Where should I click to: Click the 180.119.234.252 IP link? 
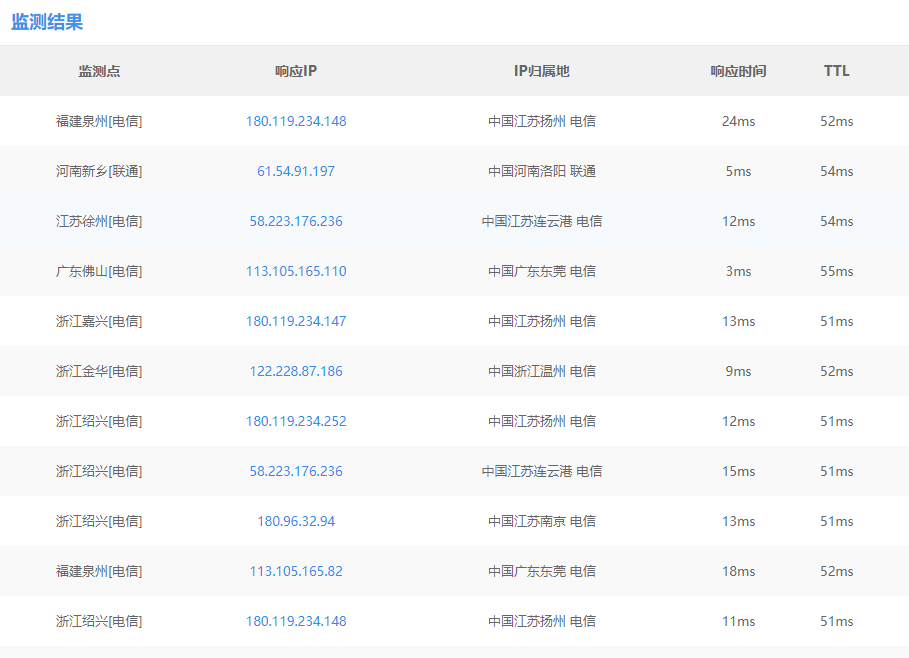click(296, 421)
